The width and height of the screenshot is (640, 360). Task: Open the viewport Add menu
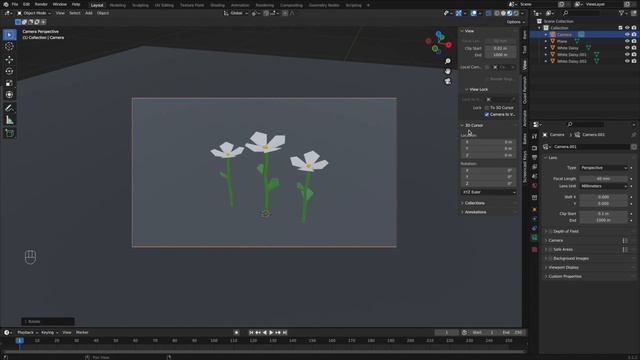tap(89, 13)
